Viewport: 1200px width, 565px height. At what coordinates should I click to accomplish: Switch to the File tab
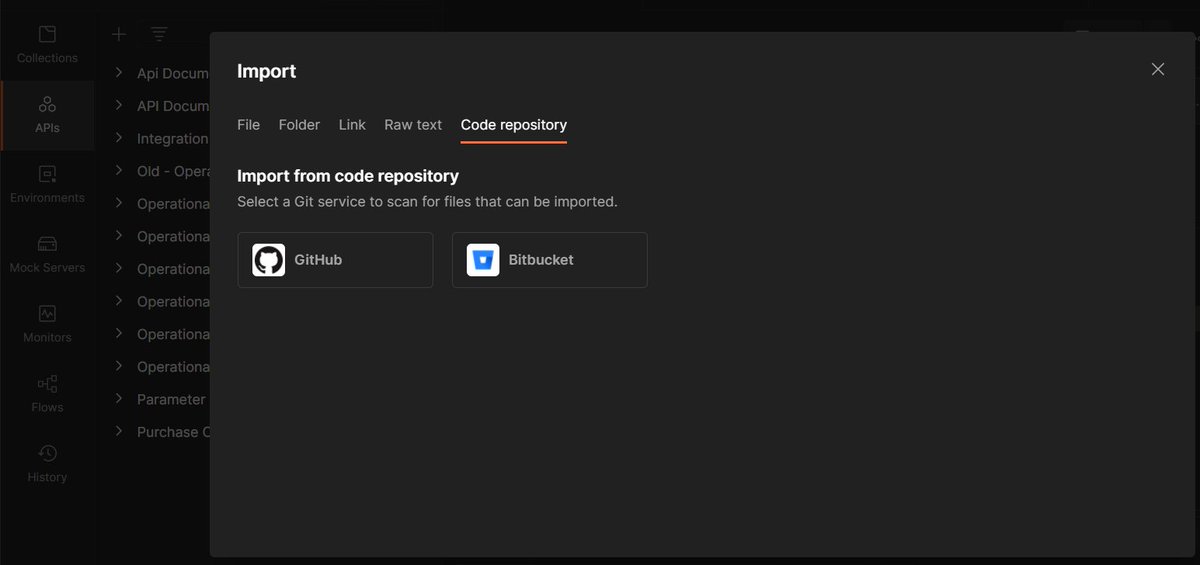point(248,125)
